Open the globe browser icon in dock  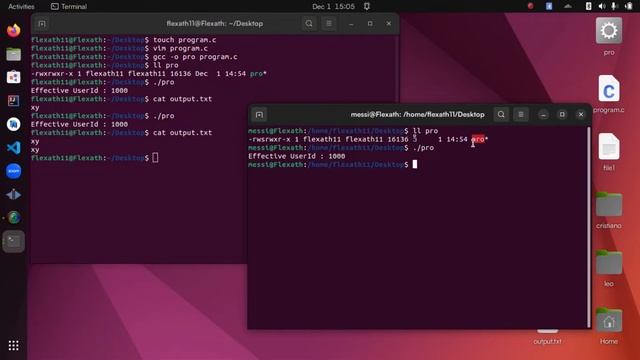(x=13, y=218)
